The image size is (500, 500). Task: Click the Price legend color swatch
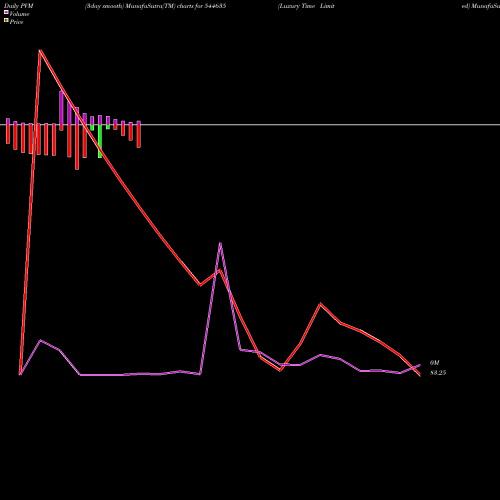[x=6, y=21]
